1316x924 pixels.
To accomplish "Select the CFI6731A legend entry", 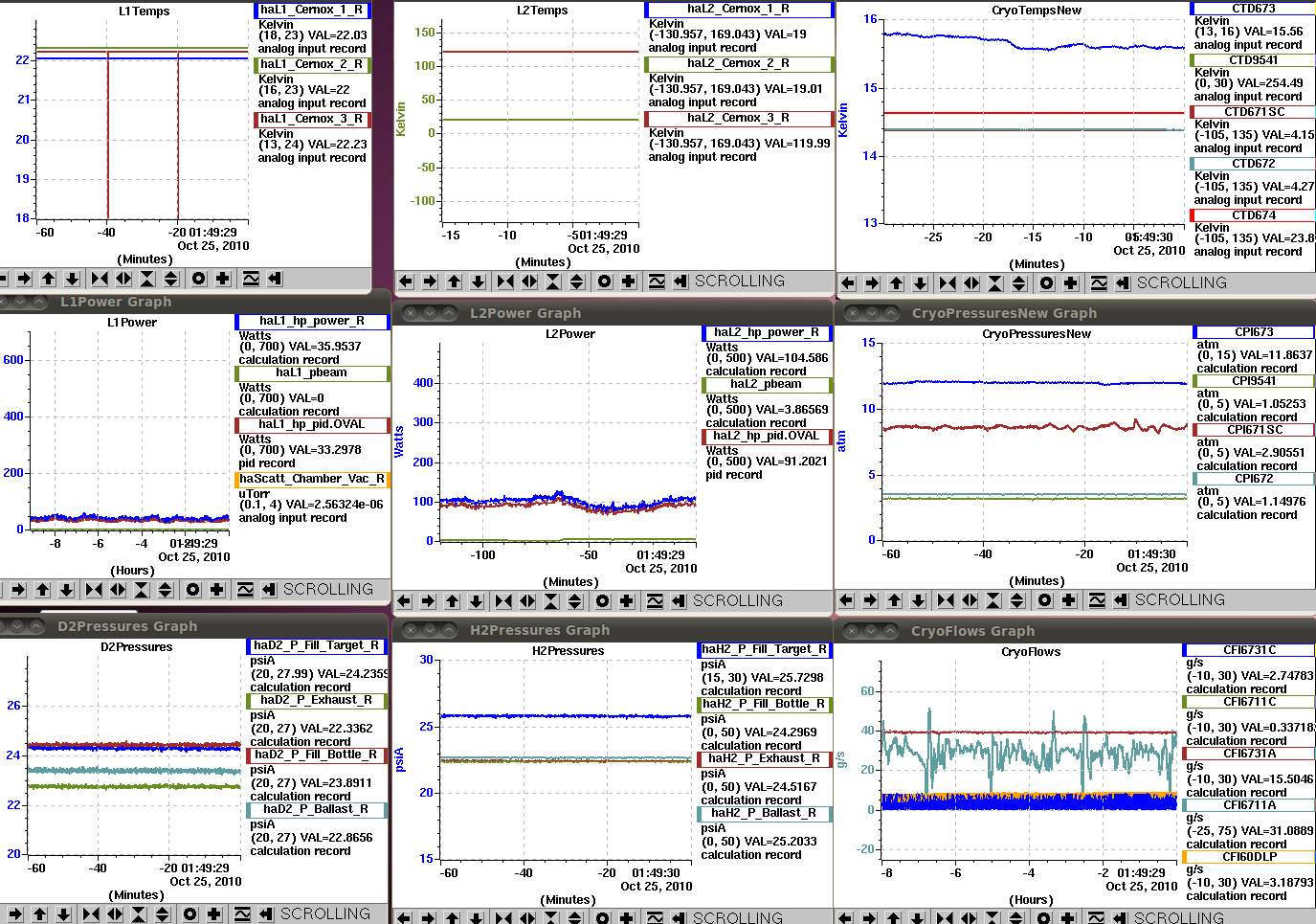I will pos(1249,754).
